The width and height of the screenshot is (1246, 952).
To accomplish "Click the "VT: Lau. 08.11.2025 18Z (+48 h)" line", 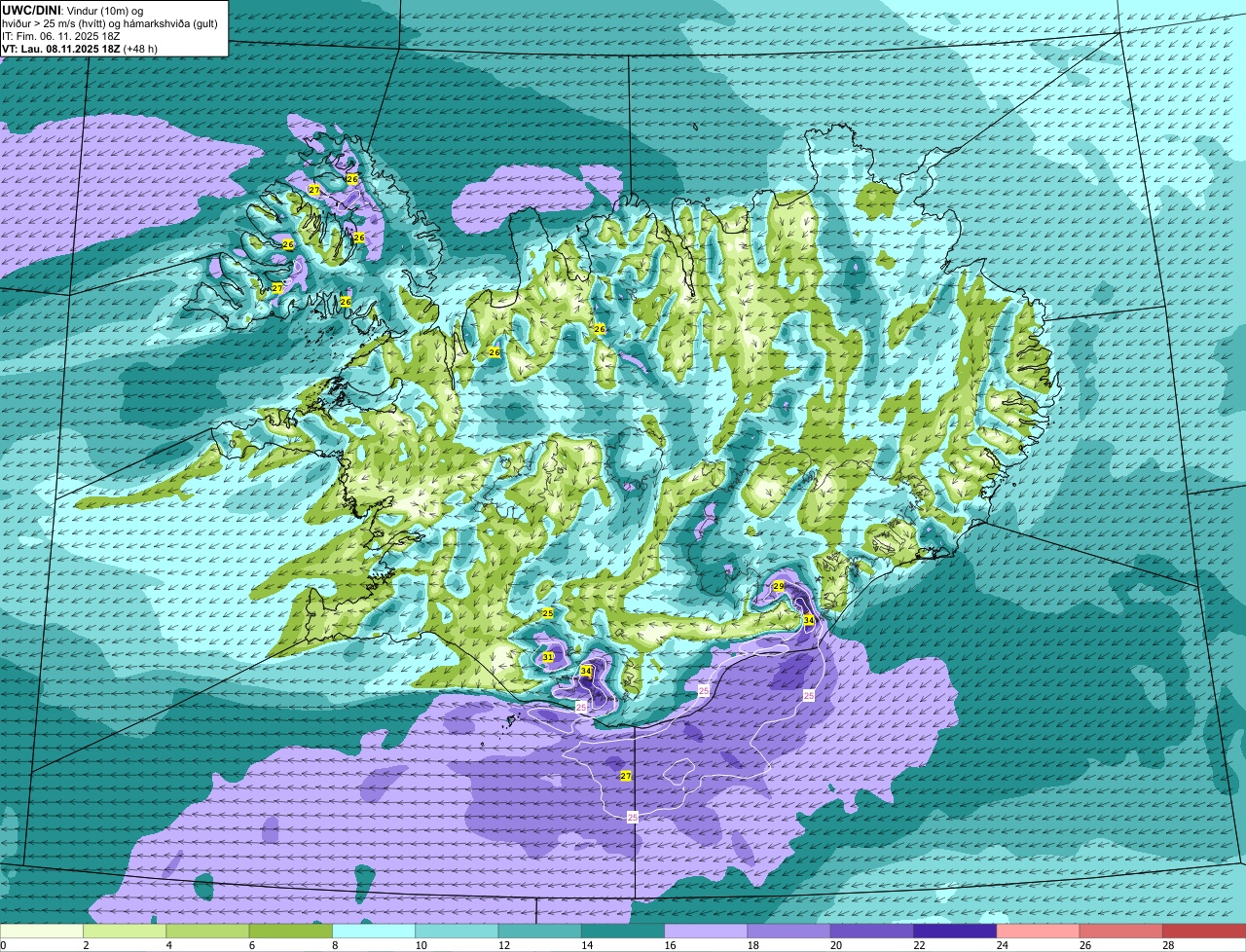I will [x=80, y=48].
